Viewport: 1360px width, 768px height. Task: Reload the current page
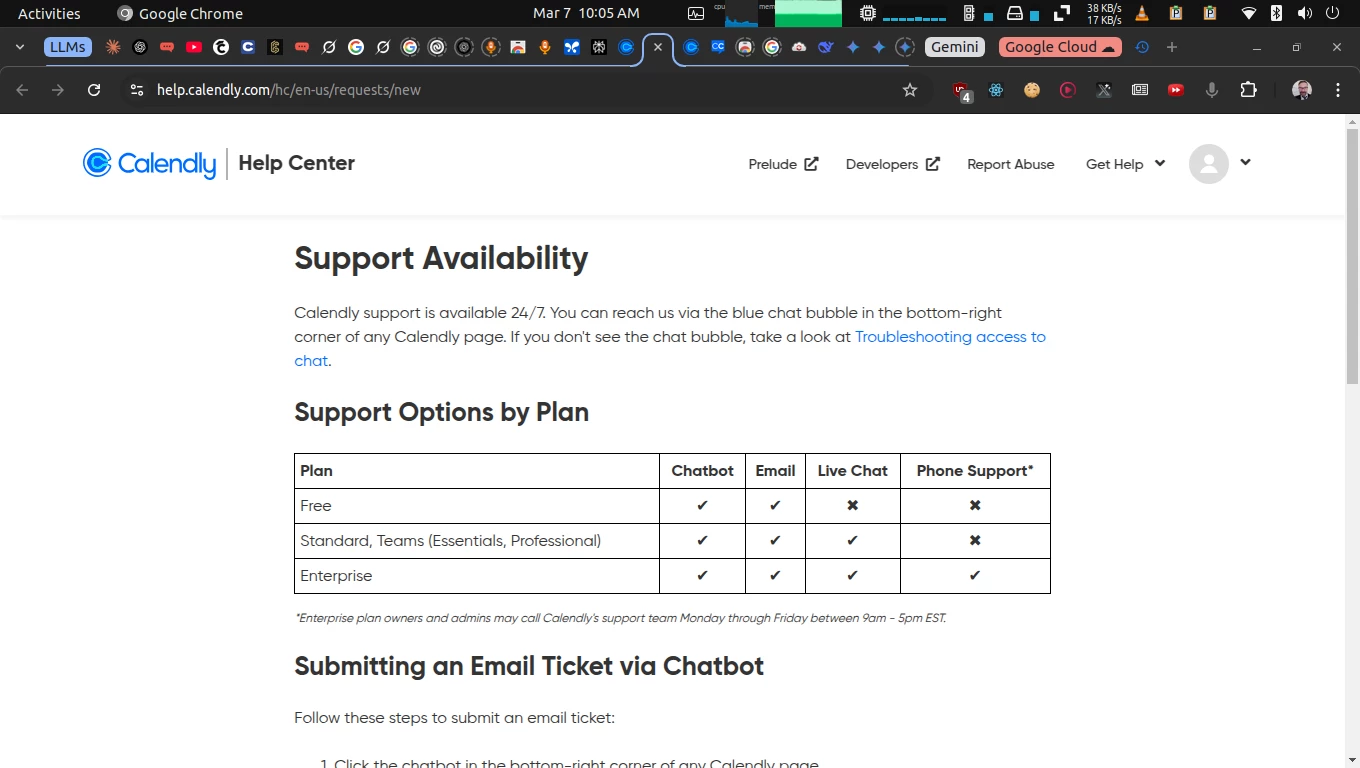pos(94,90)
